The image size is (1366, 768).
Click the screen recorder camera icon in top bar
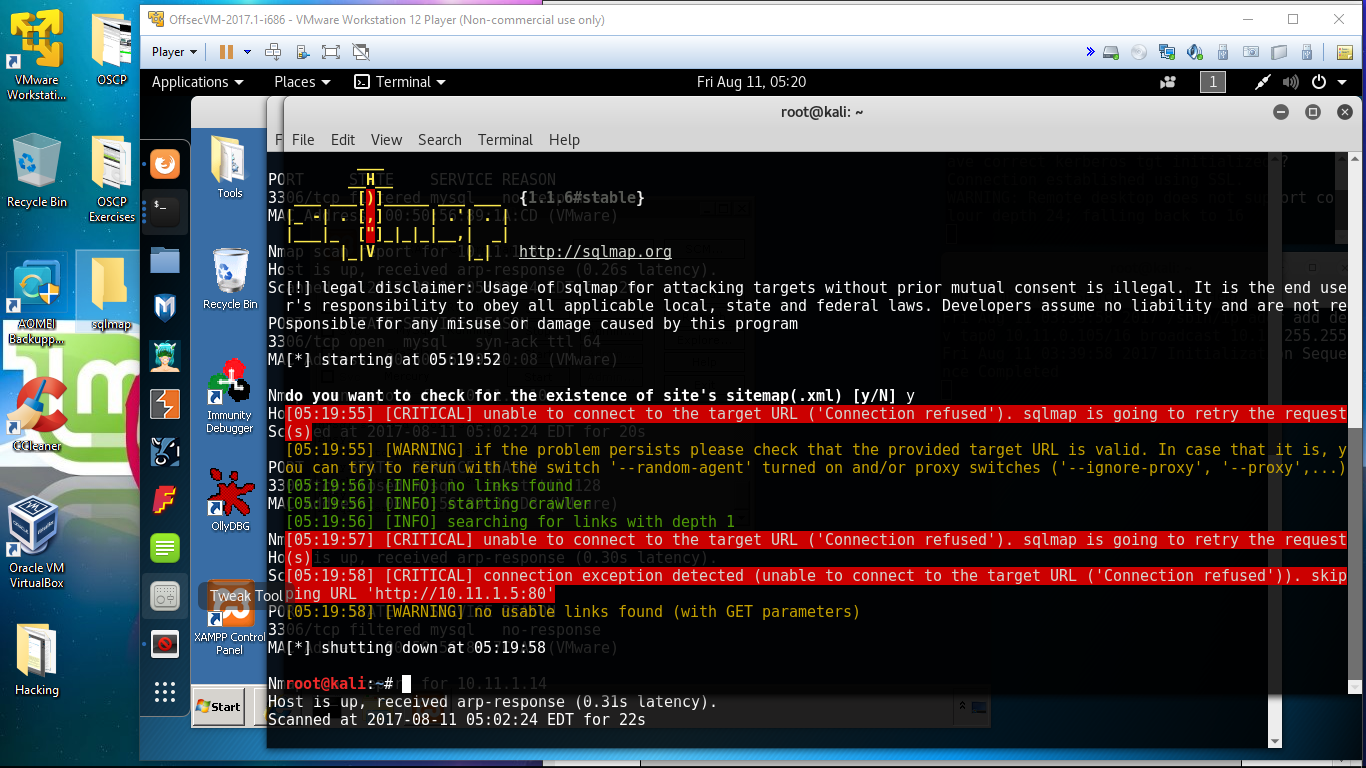(x=1167, y=82)
